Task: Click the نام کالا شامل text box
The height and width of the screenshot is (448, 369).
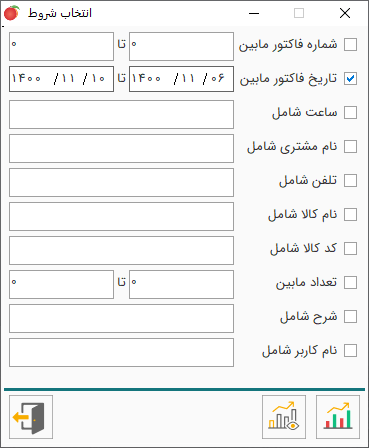Action: click(121, 217)
